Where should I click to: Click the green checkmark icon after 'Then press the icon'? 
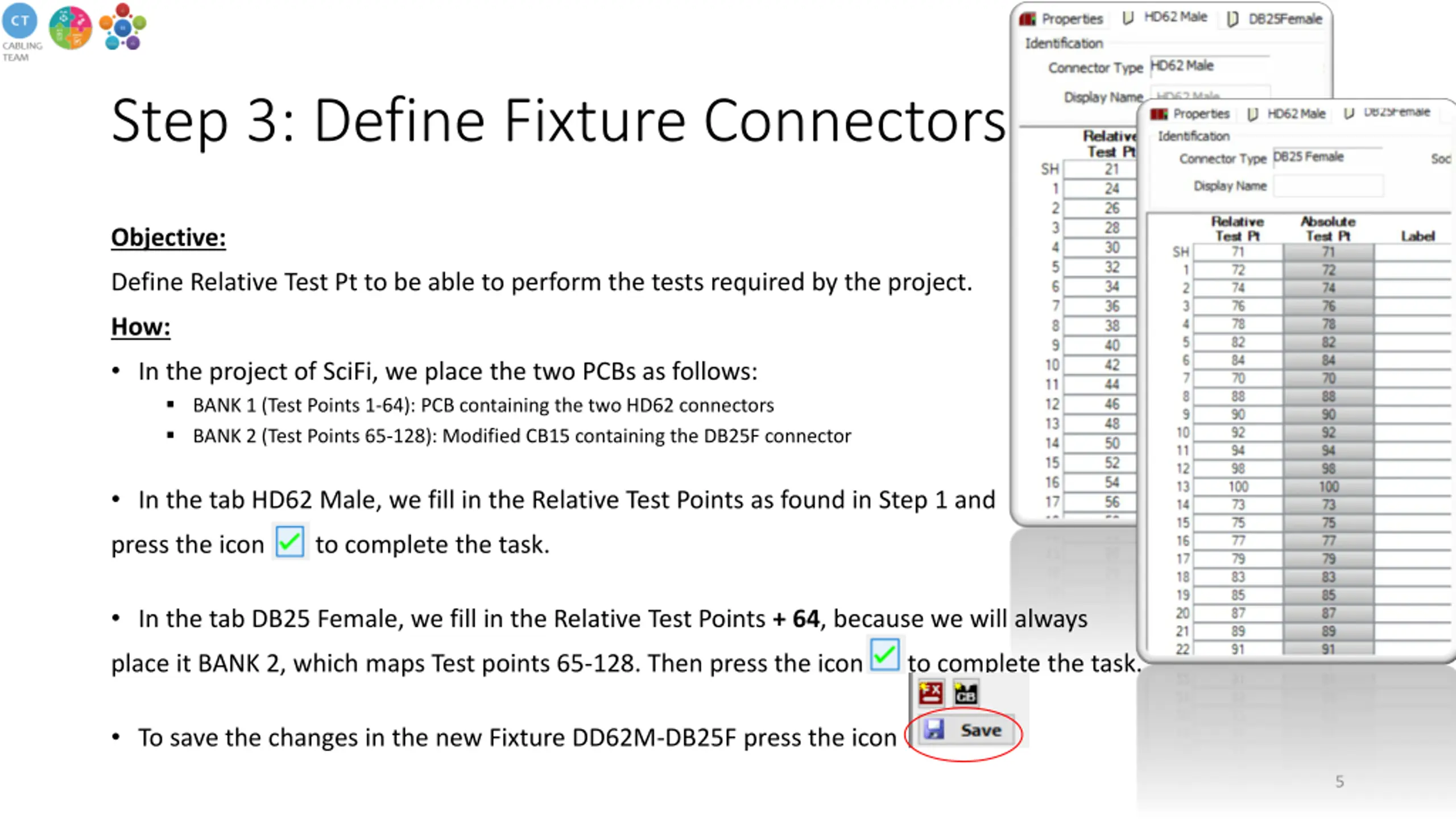(x=885, y=655)
